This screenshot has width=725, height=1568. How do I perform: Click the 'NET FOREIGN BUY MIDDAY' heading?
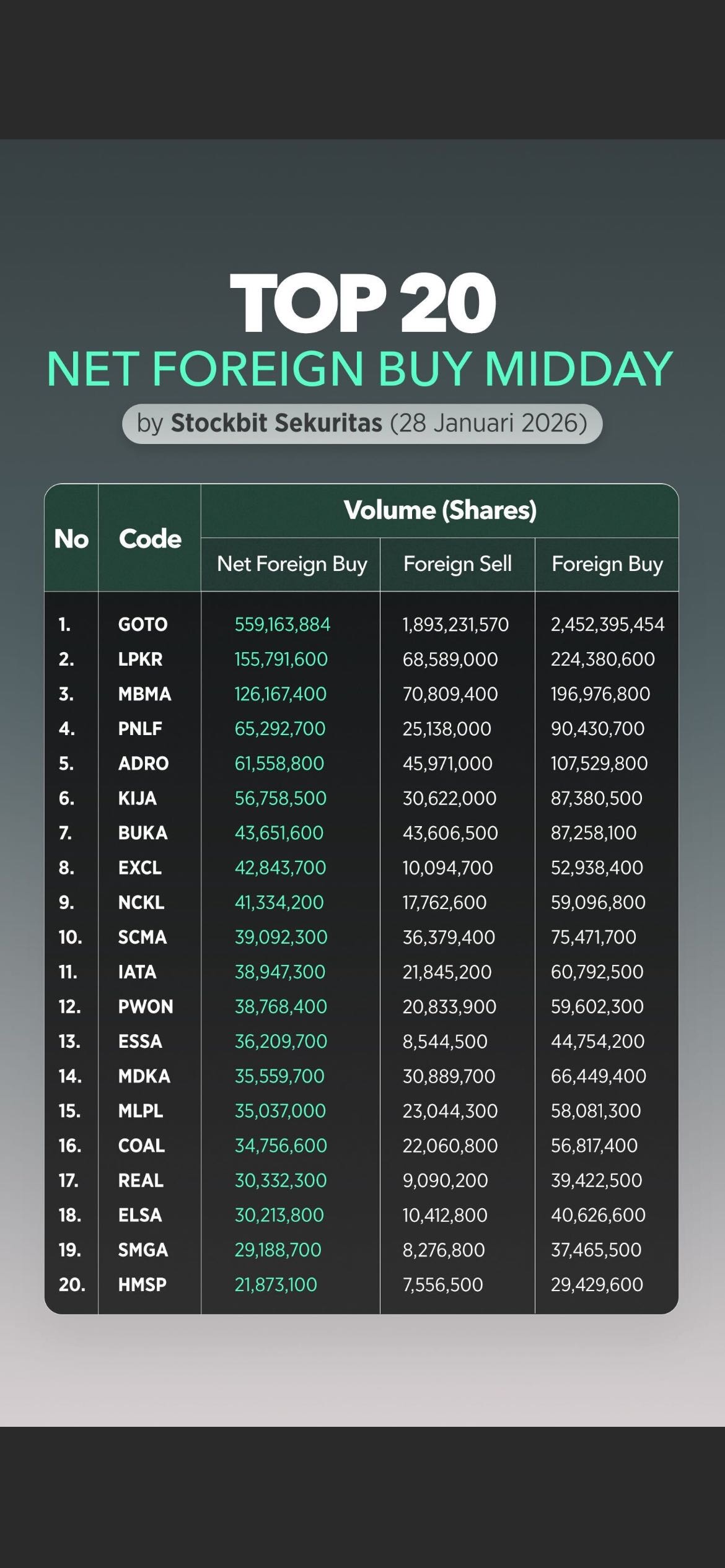(360, 369)
